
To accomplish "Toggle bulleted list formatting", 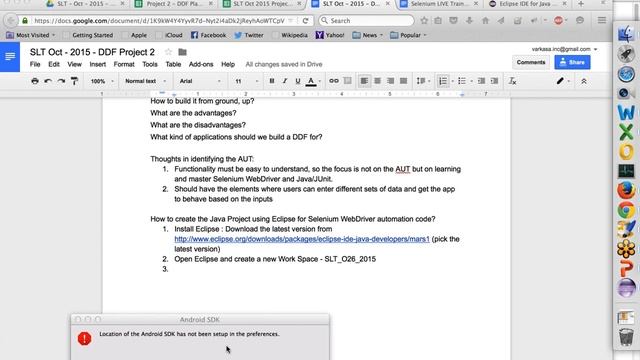I will (x=462, y=81).
